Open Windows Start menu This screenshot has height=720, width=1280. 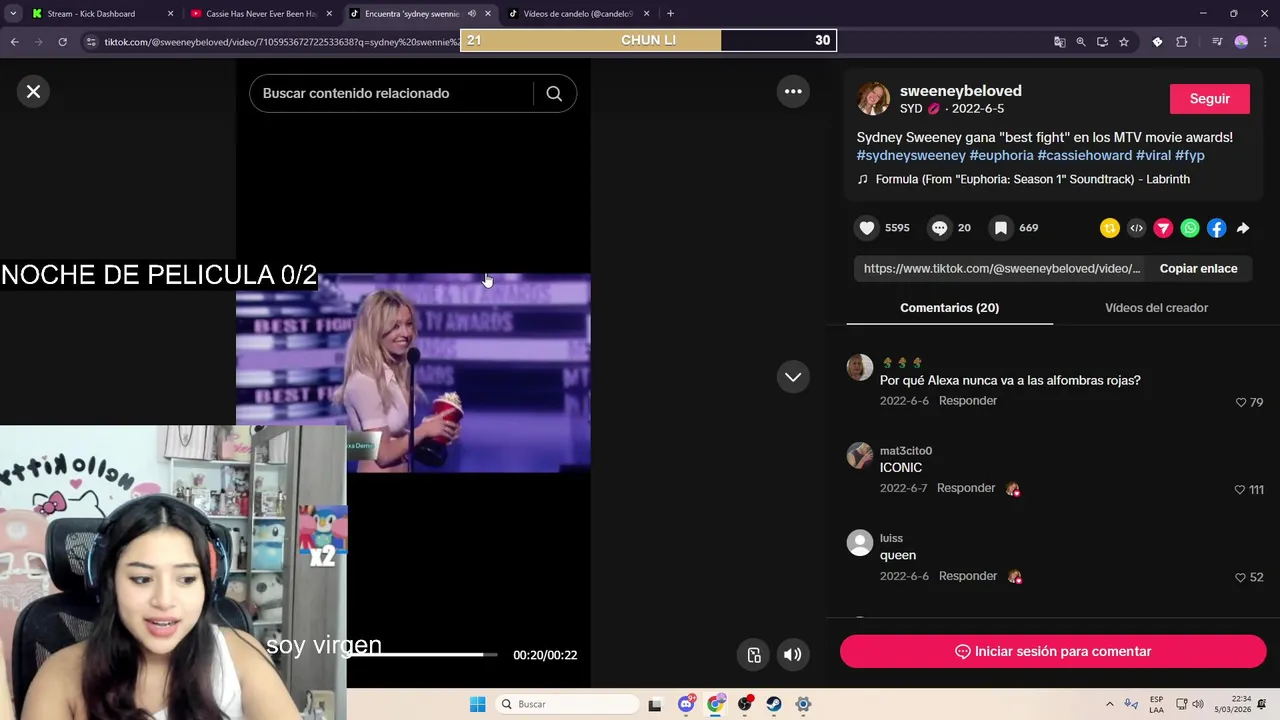pyautogui.click(x=478, y=704)
